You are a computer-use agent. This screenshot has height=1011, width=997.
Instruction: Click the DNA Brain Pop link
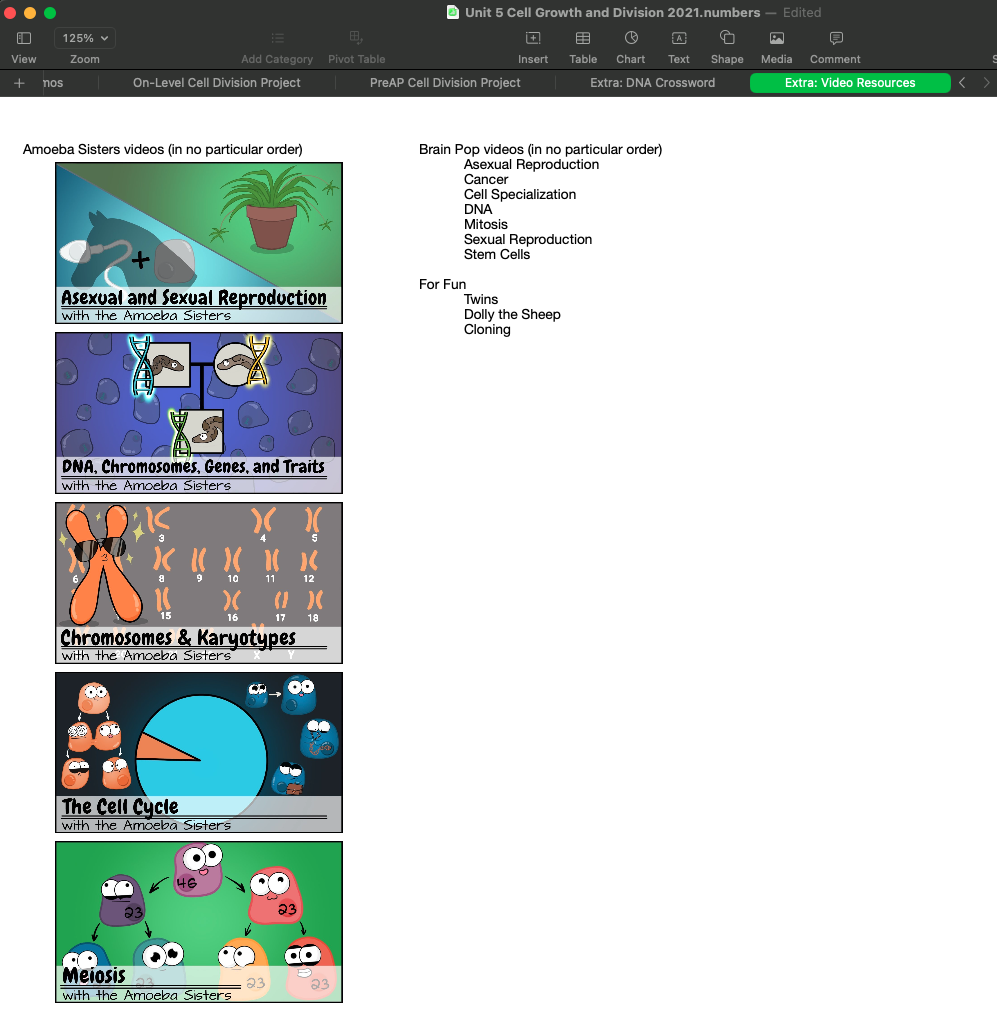pyautogui.click(x=478, y=210)
